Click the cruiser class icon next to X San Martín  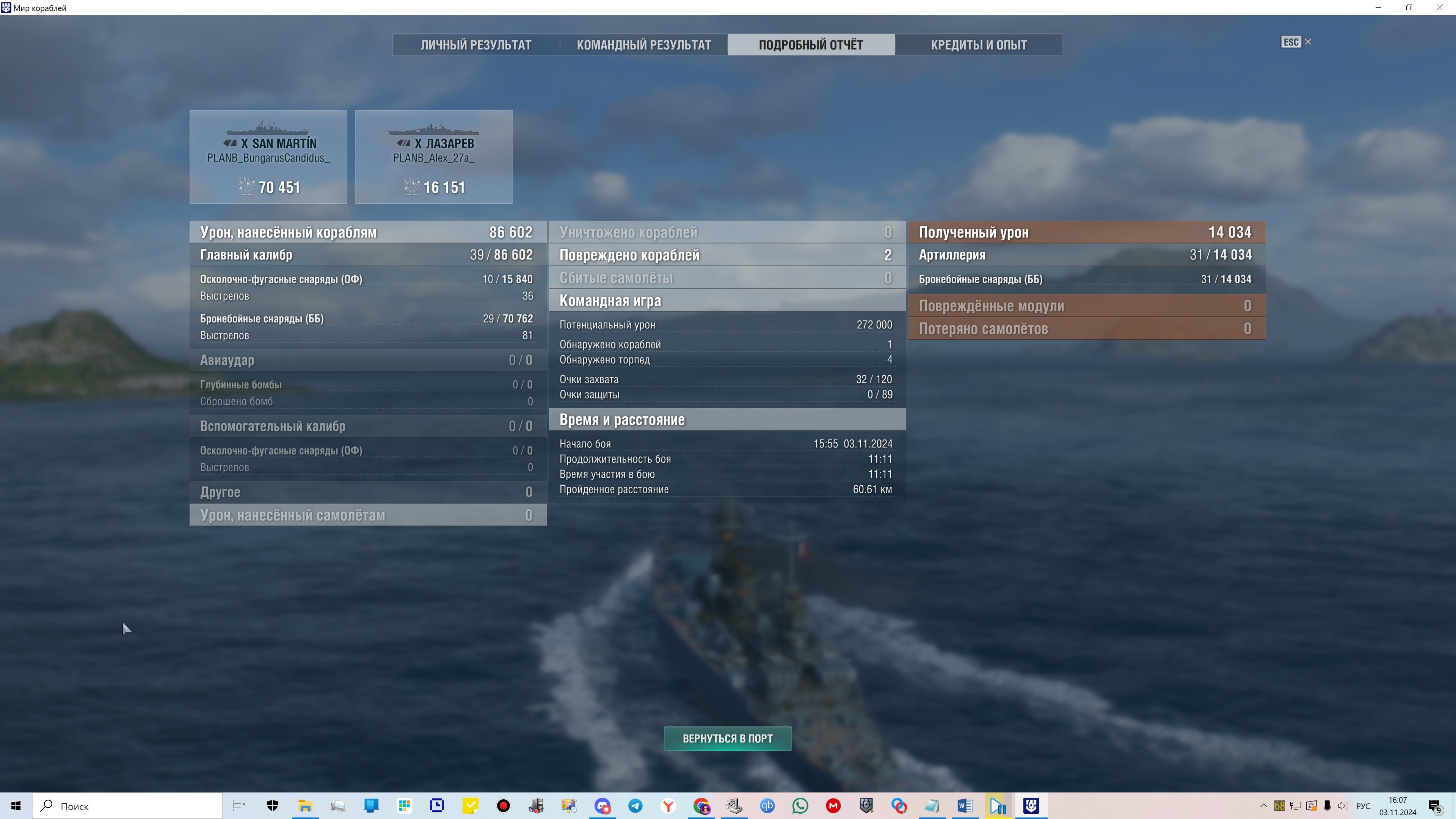click(x=230, y=144)
